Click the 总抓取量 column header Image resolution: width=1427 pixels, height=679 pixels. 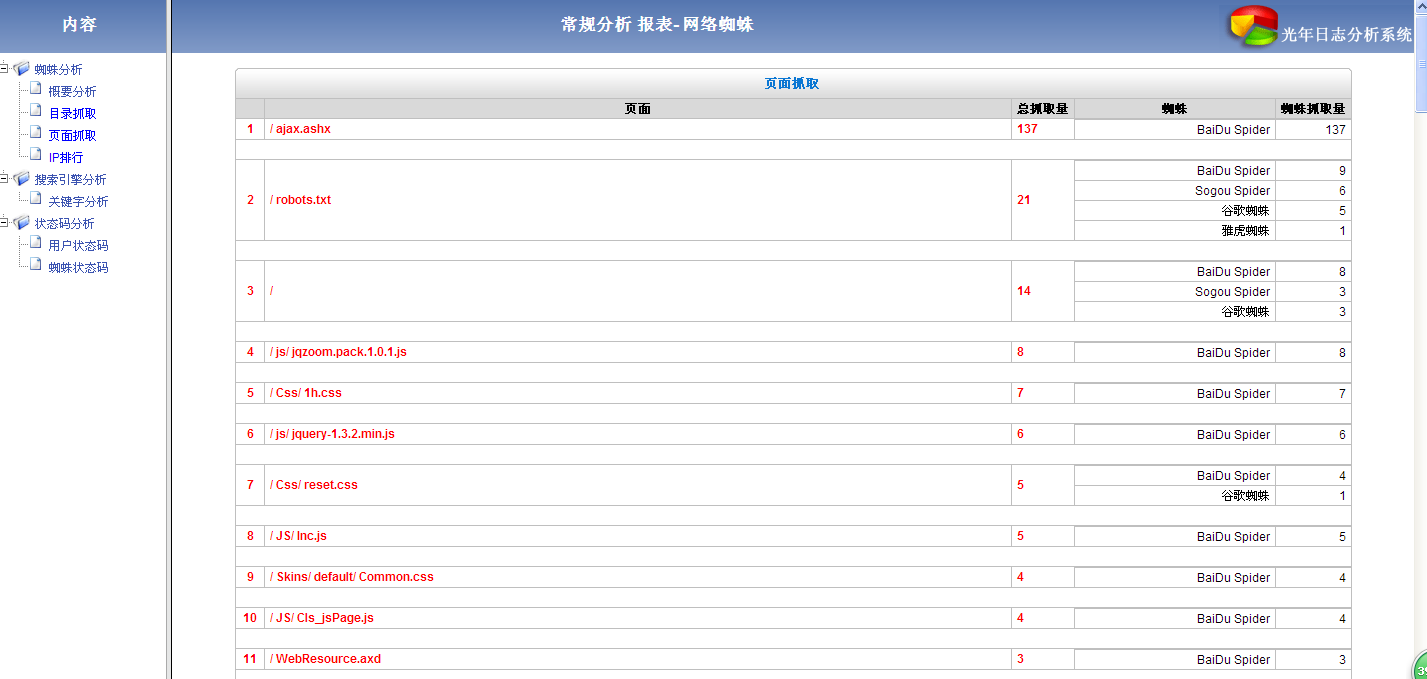pyautogui.click(x=1042, y=109)
